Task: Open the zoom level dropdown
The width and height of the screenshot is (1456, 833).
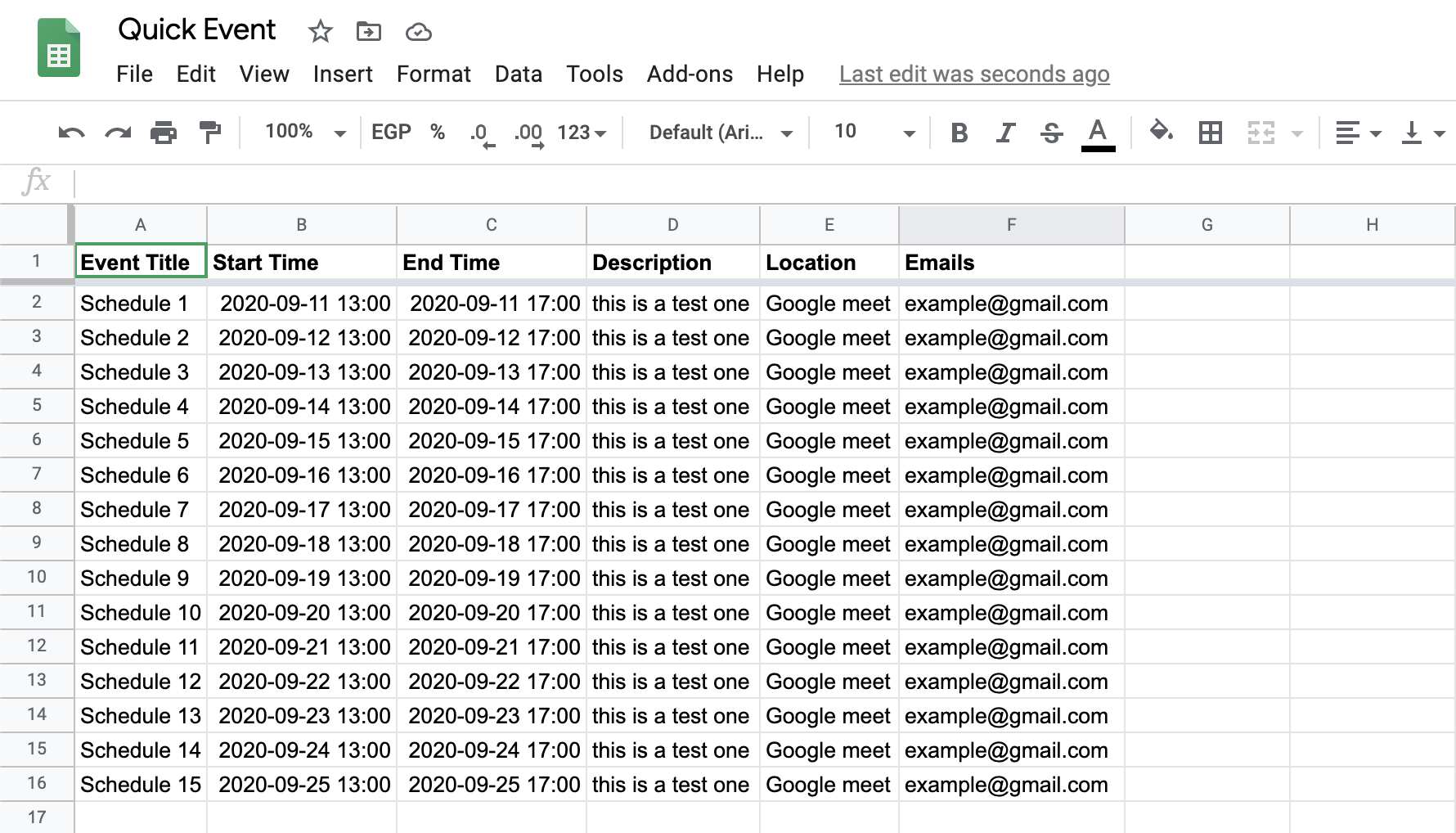Action: (301, 132)
